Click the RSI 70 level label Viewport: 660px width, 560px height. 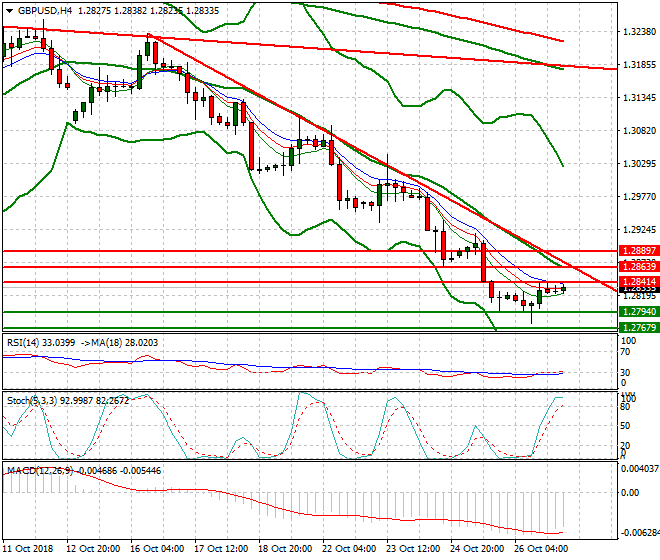pos(625,352)
